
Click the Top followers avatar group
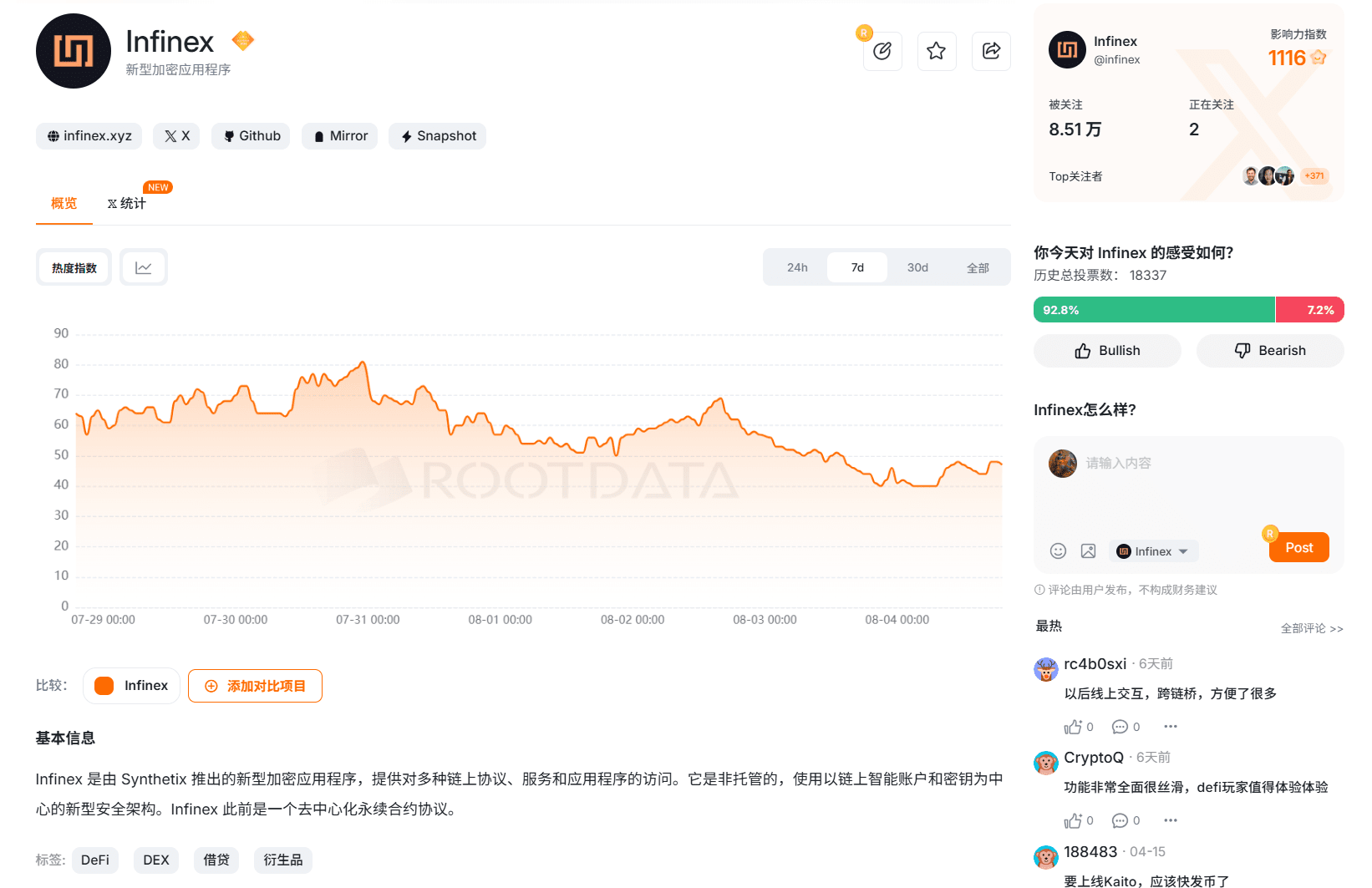[1268, 176]
